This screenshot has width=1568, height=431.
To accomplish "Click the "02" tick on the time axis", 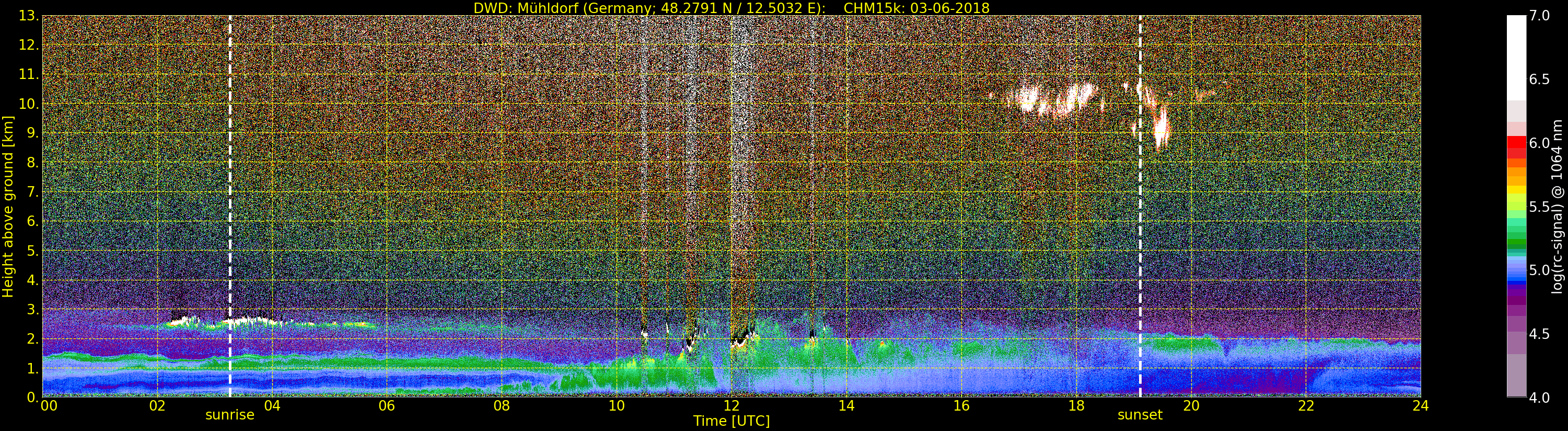I will click(x=157, y=406).
